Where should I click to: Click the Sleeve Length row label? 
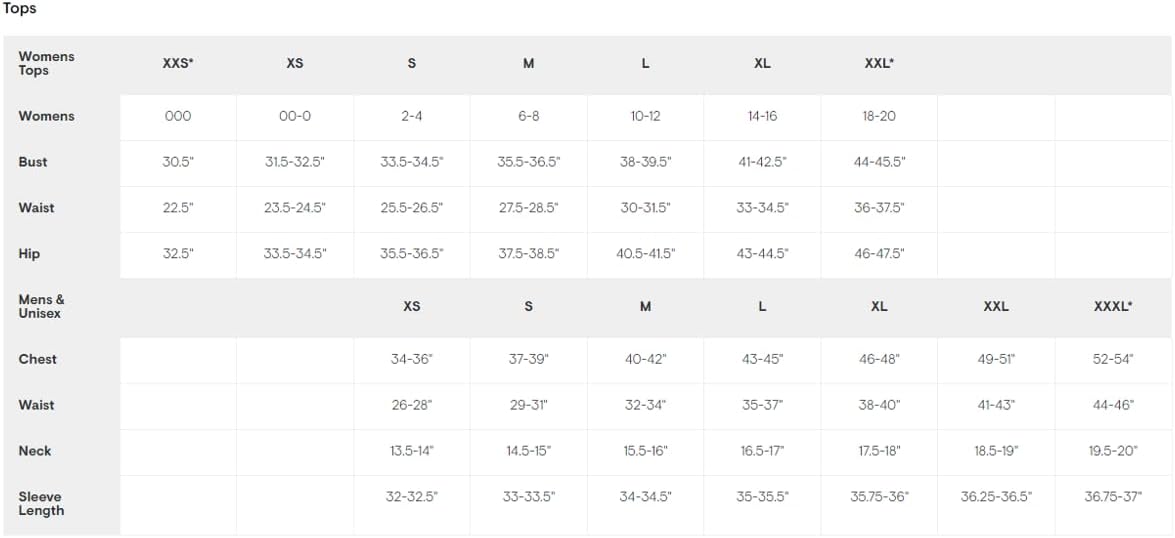[x=41, y=504]
